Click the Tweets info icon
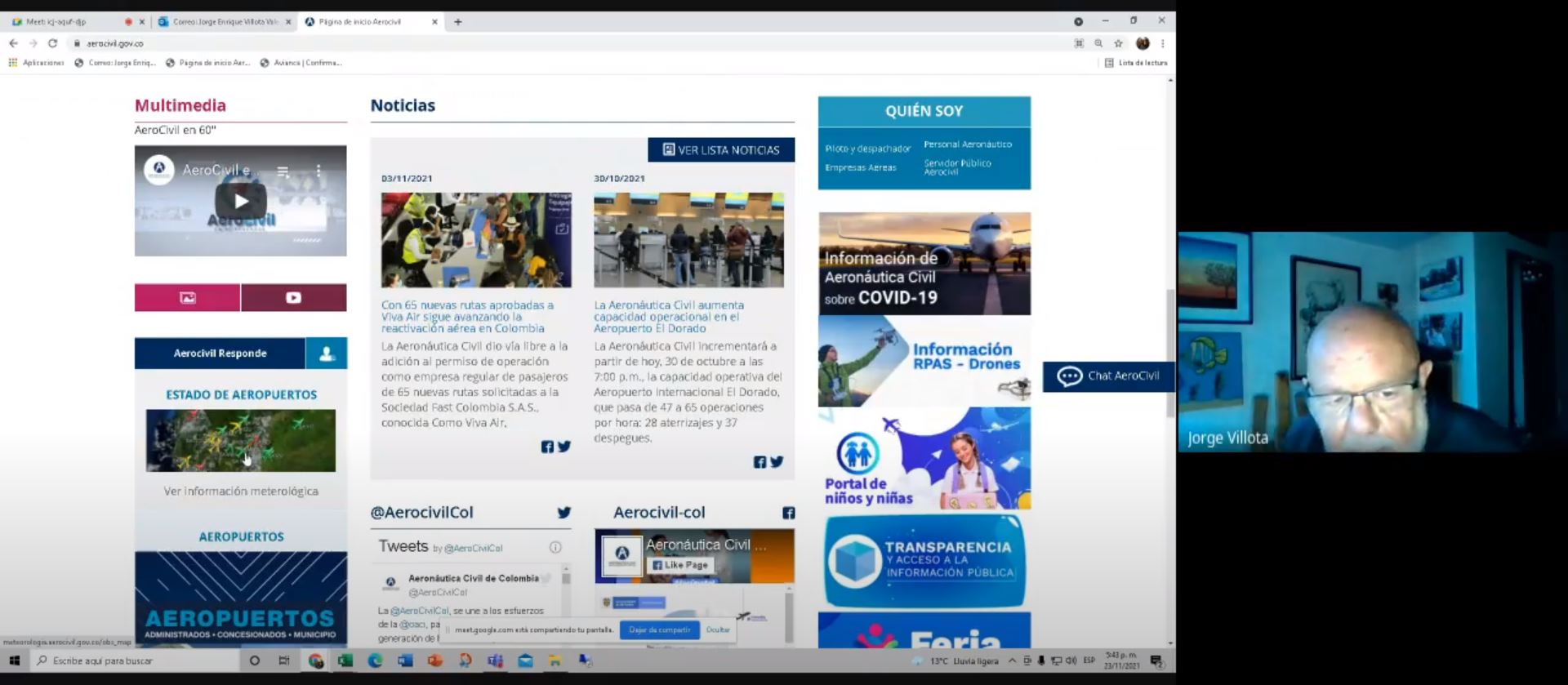The height and width of the screenshot is (685, 1568). pyautogui.click(x=555, y=548)
